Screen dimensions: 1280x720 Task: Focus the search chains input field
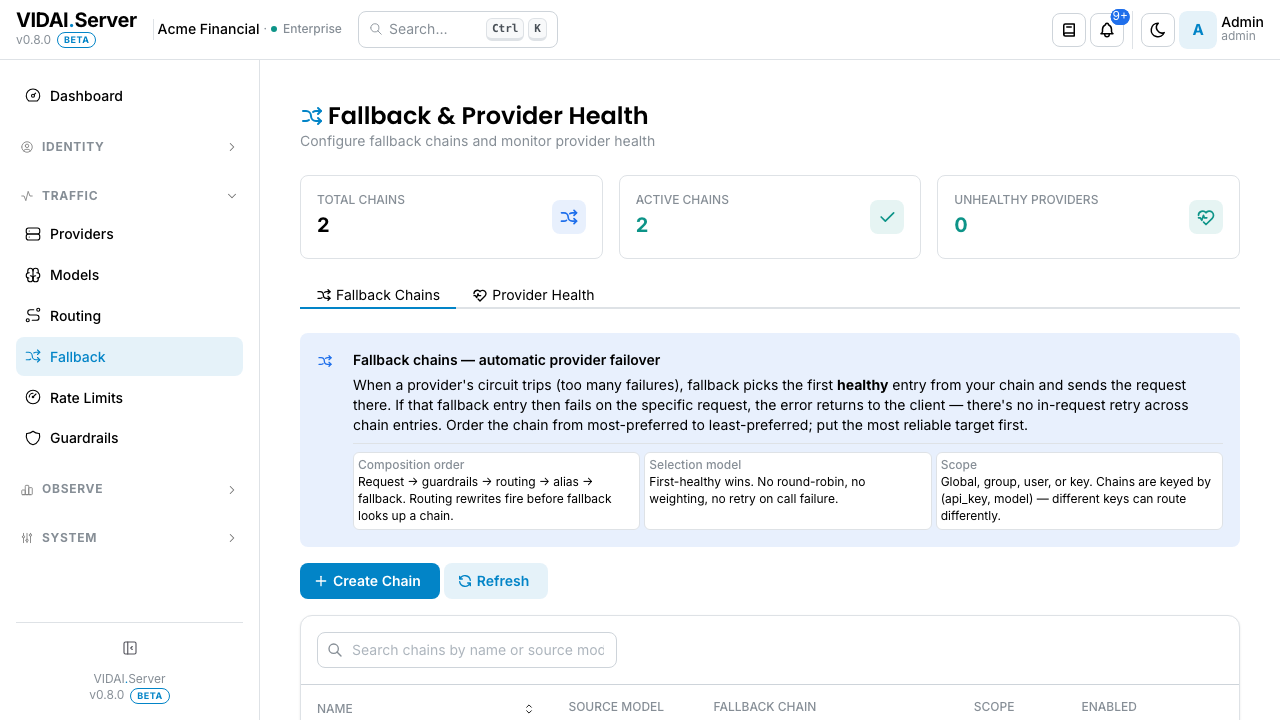click(467, 650)
